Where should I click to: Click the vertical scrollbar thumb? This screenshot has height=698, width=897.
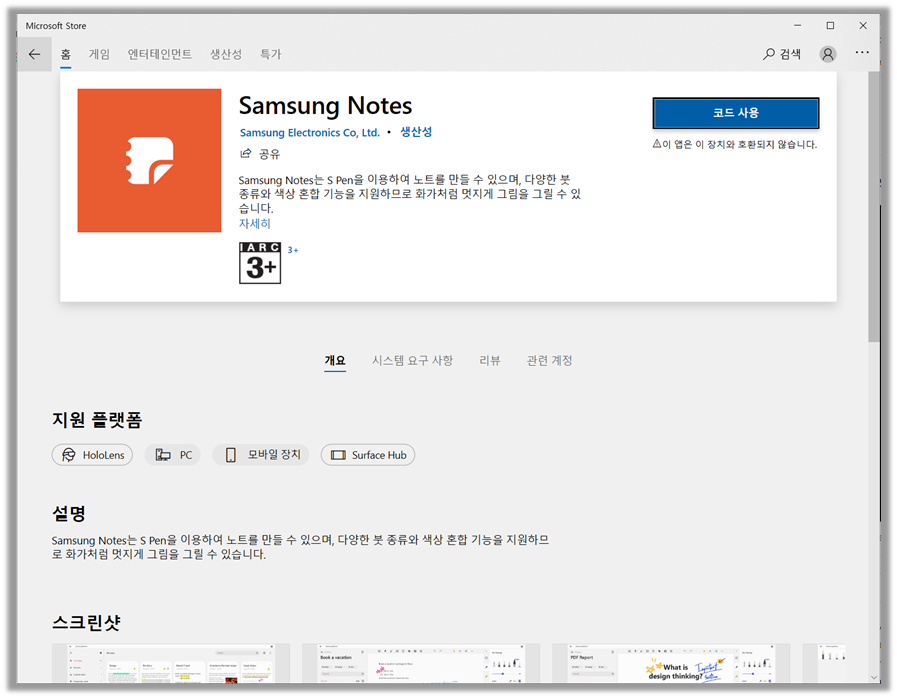coord(873,206)
